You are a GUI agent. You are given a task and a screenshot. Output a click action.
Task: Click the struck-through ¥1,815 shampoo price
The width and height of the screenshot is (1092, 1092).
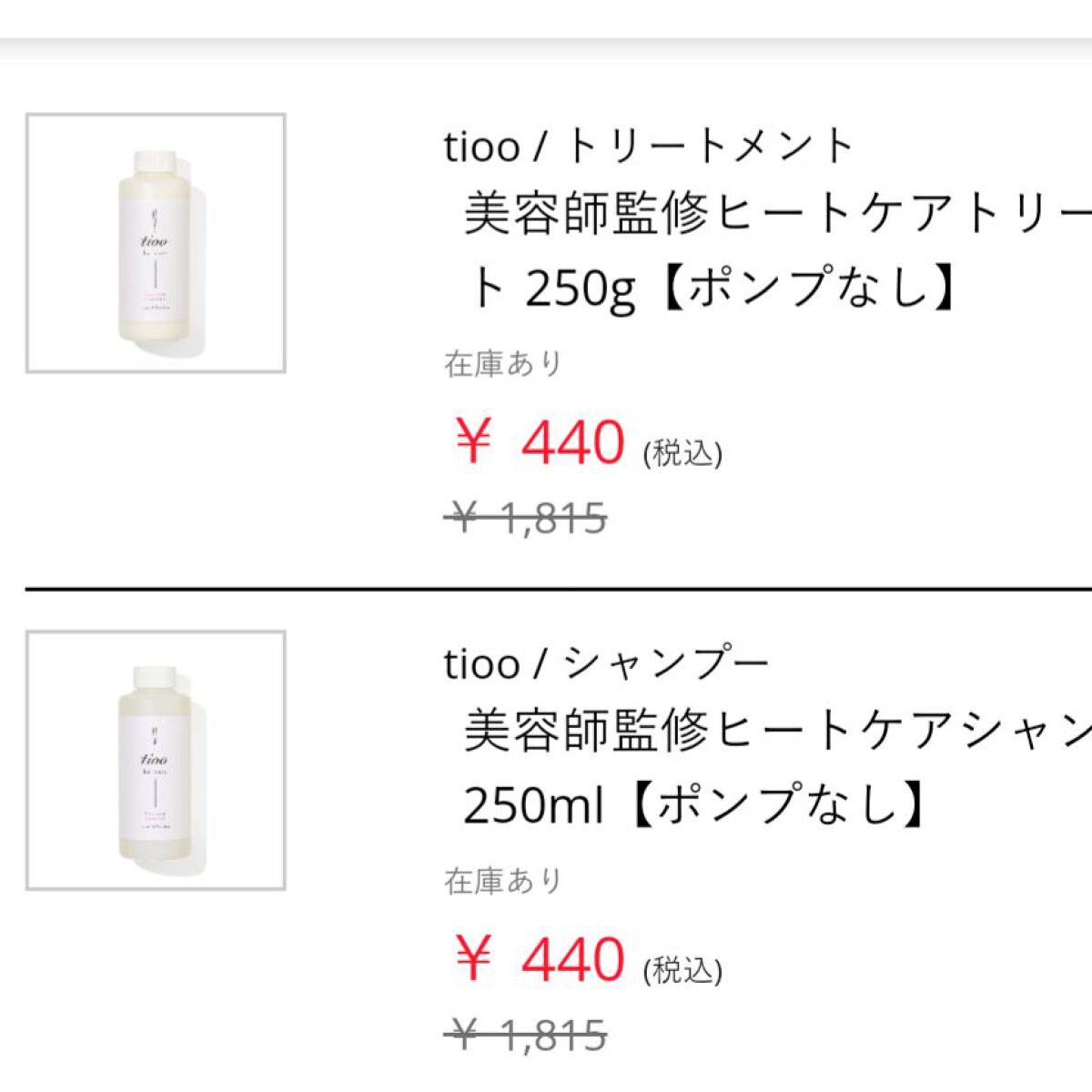[x=528, y=1036]
